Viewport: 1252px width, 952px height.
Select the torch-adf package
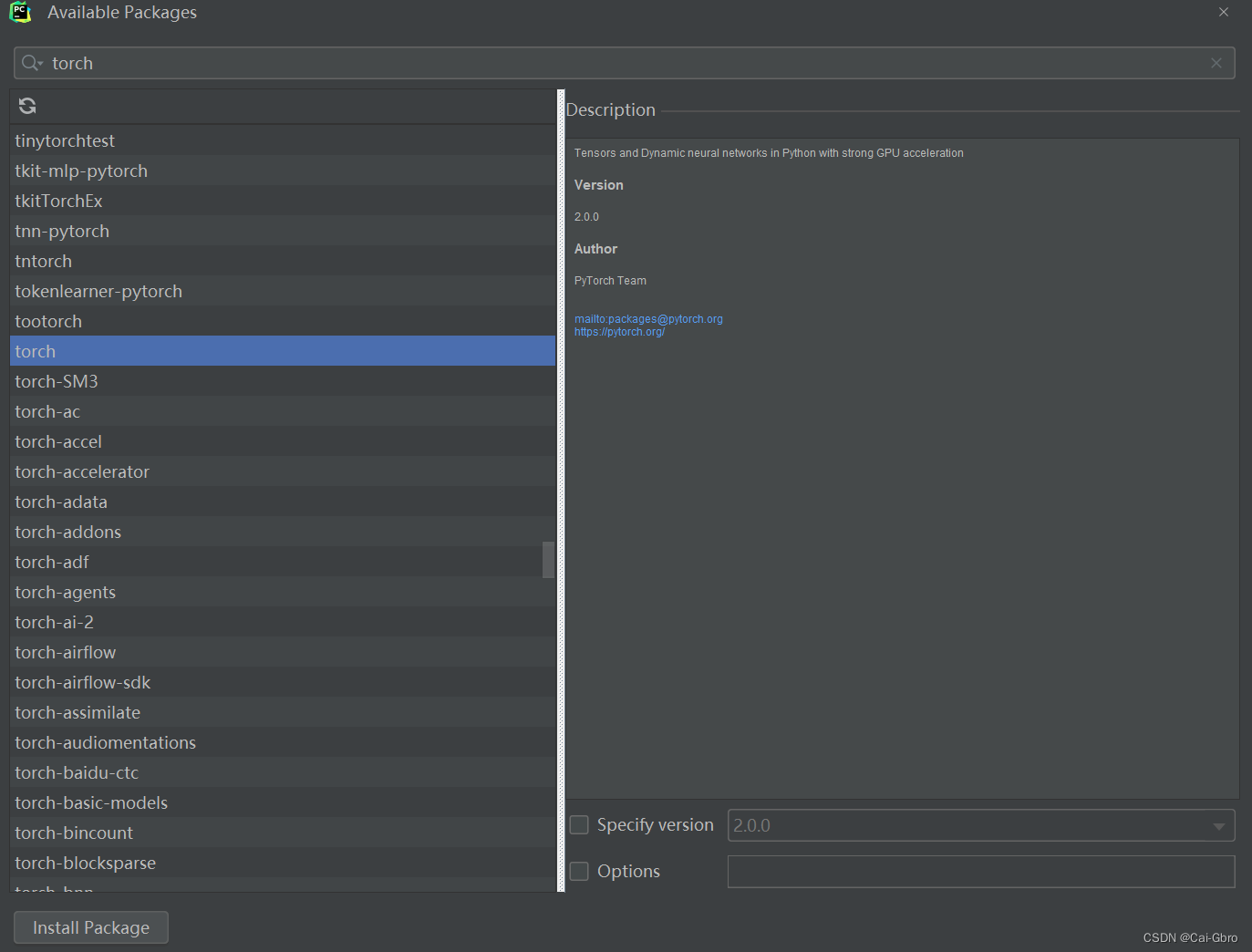coord(276,562)
